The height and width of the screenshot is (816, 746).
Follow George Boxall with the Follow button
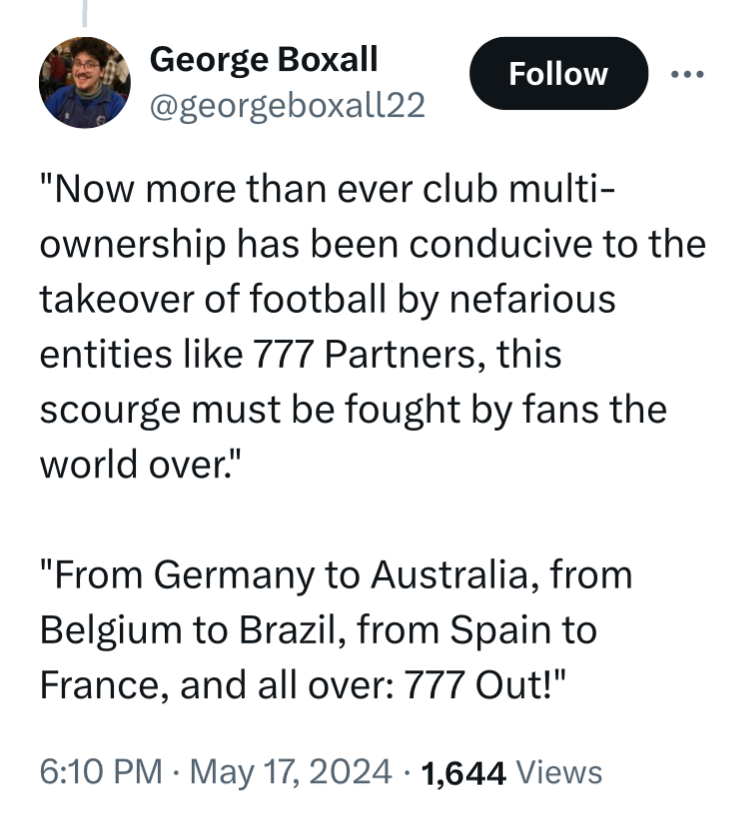(x=559, y=73)
